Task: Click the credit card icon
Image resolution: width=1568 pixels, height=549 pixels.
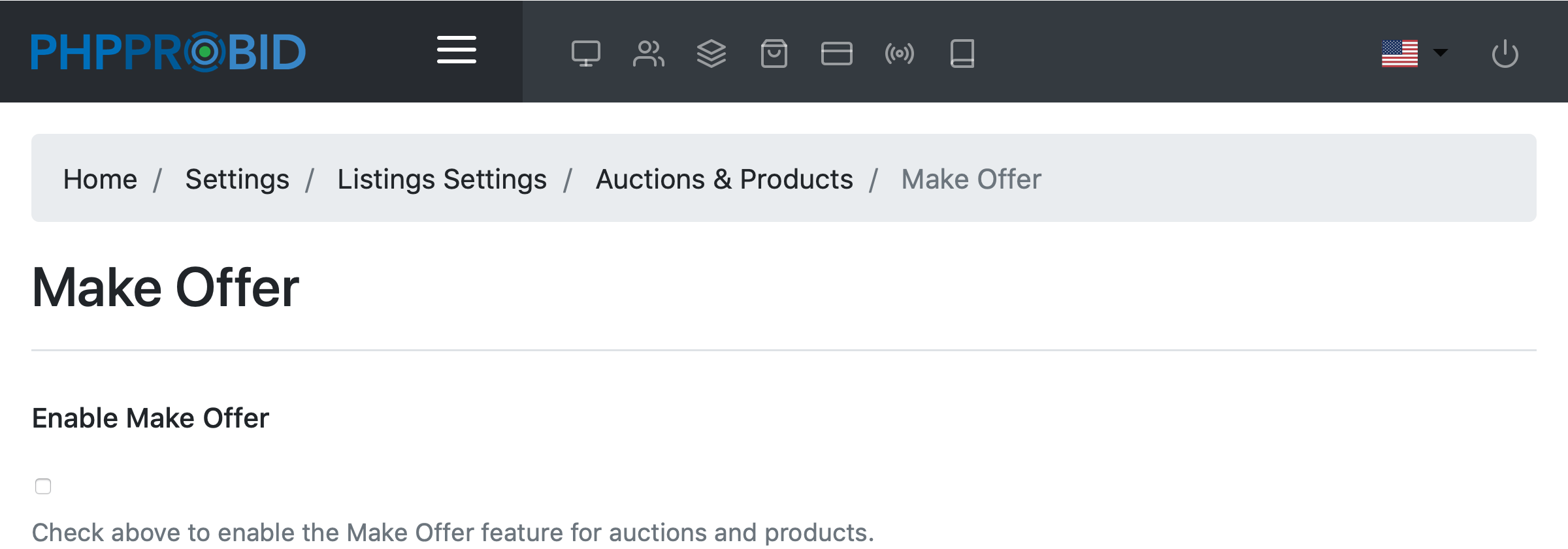Action: pyautogui.click(x=836, y=54)
